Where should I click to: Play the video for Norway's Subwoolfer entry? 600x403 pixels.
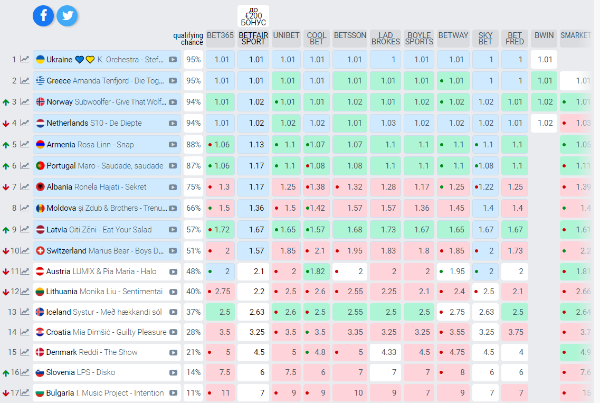(x=172, y=102)
